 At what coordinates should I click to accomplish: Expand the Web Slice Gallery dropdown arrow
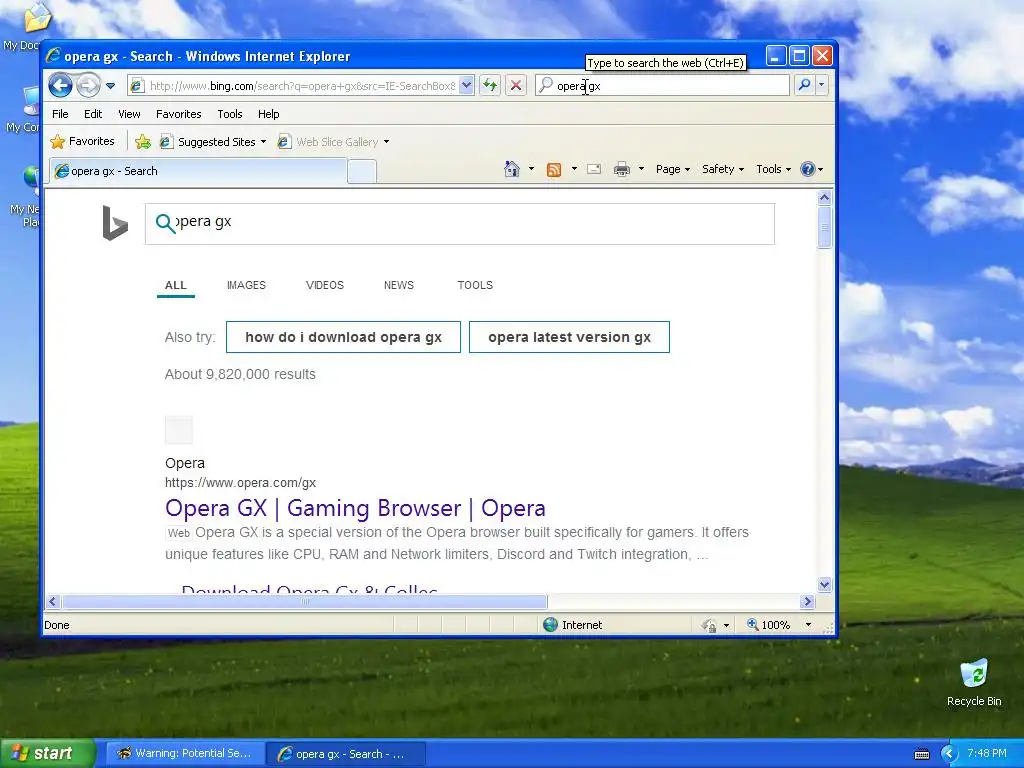pyautogui.click(x=387, y=142)
